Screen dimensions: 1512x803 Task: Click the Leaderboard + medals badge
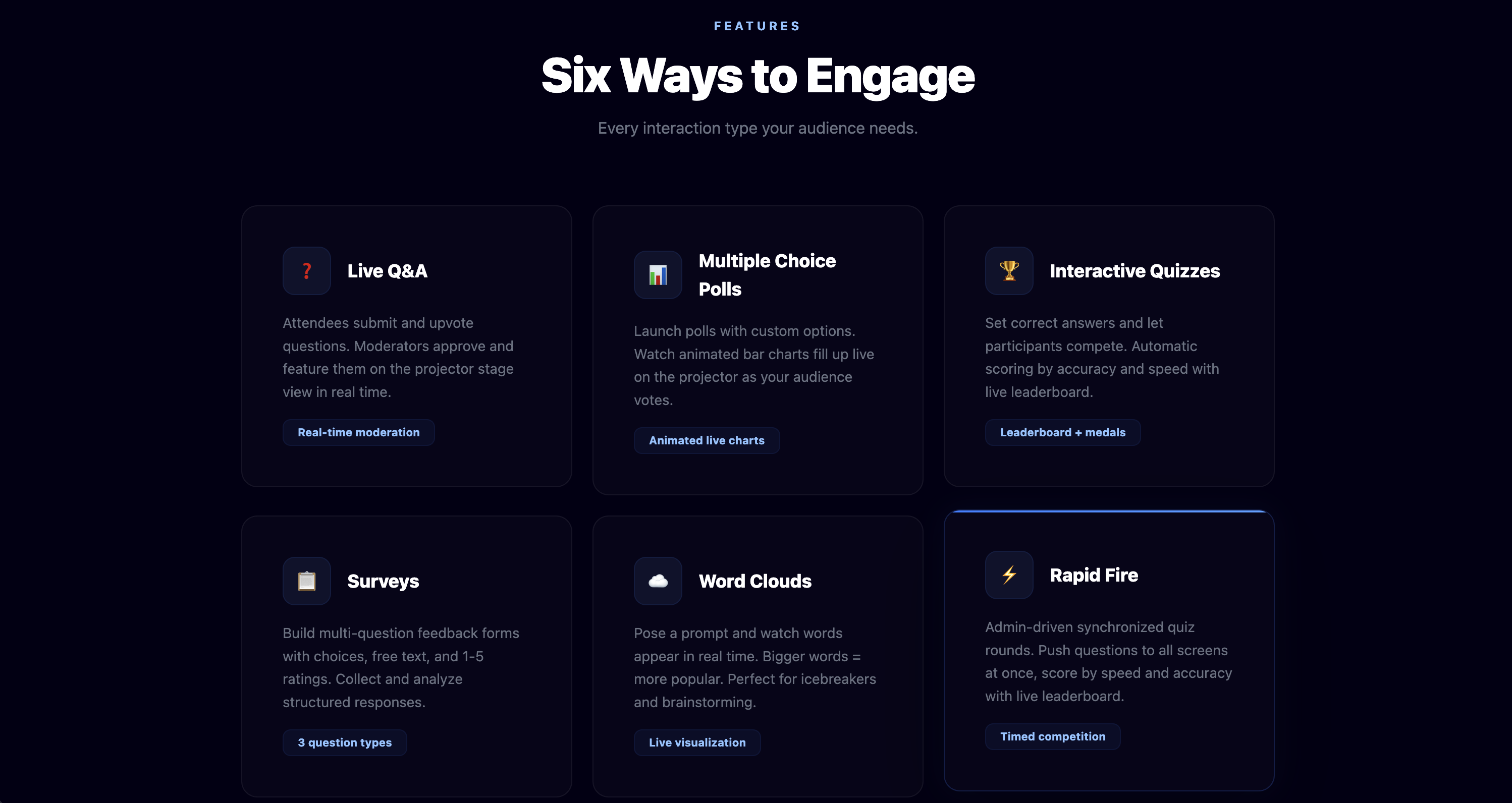tap(1062, 432)
